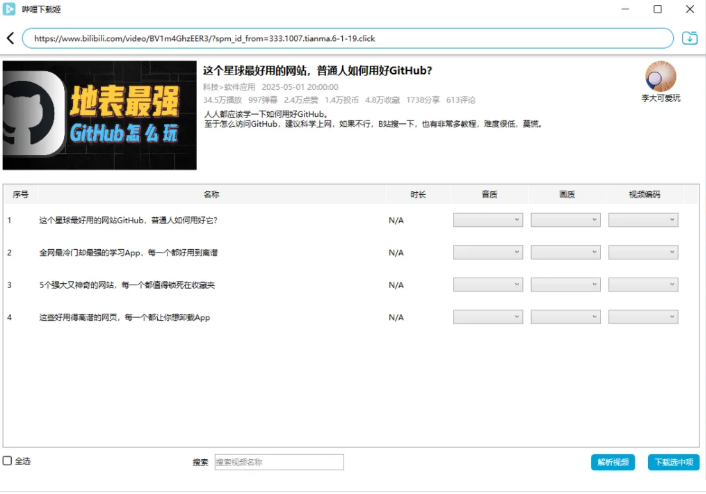Close the 哔哩下载姬 window
The width and height of the screenshot is (706, 494).
tap(690, 9)
